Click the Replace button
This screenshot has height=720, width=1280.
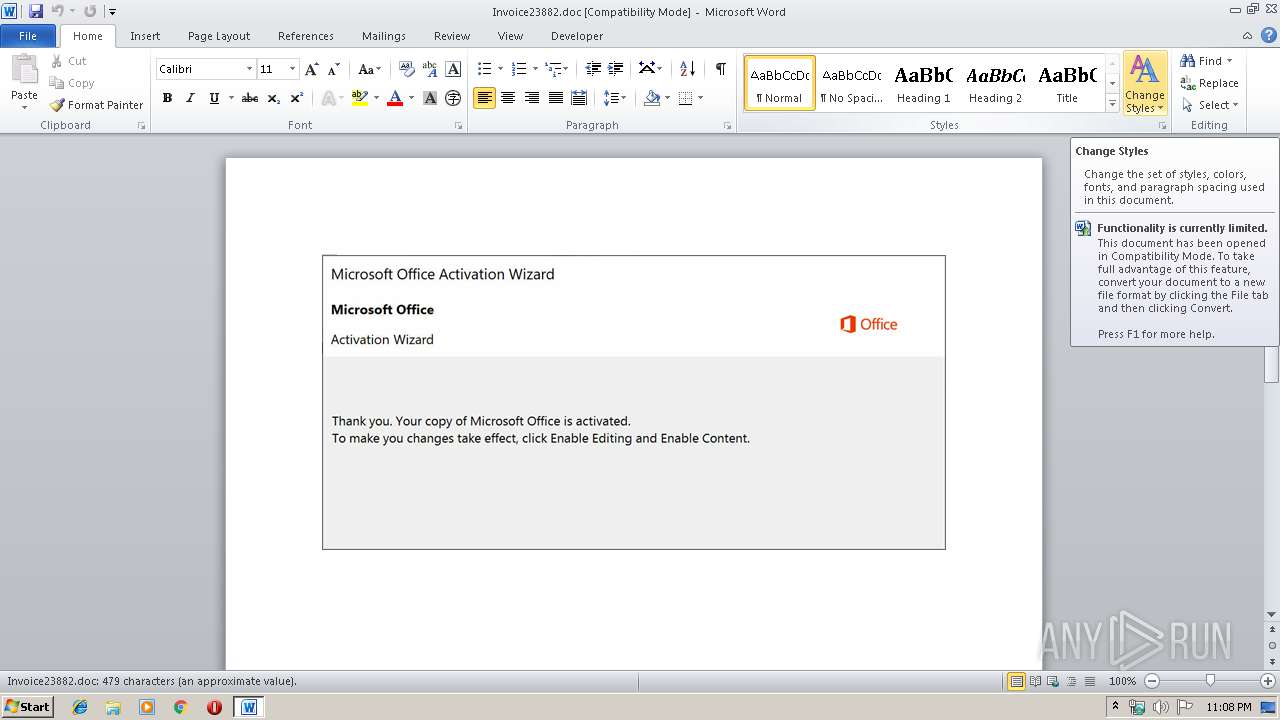pyautogui.click(x=1209, y=83)
